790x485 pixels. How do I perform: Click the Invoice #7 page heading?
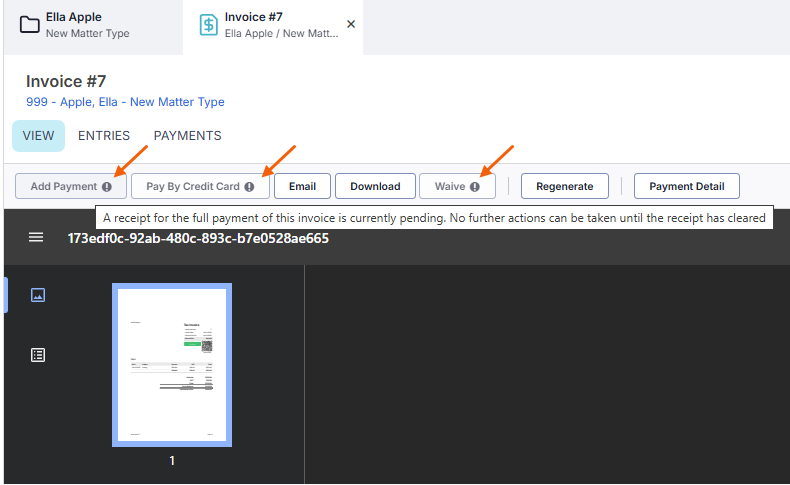tap(66, 81)
